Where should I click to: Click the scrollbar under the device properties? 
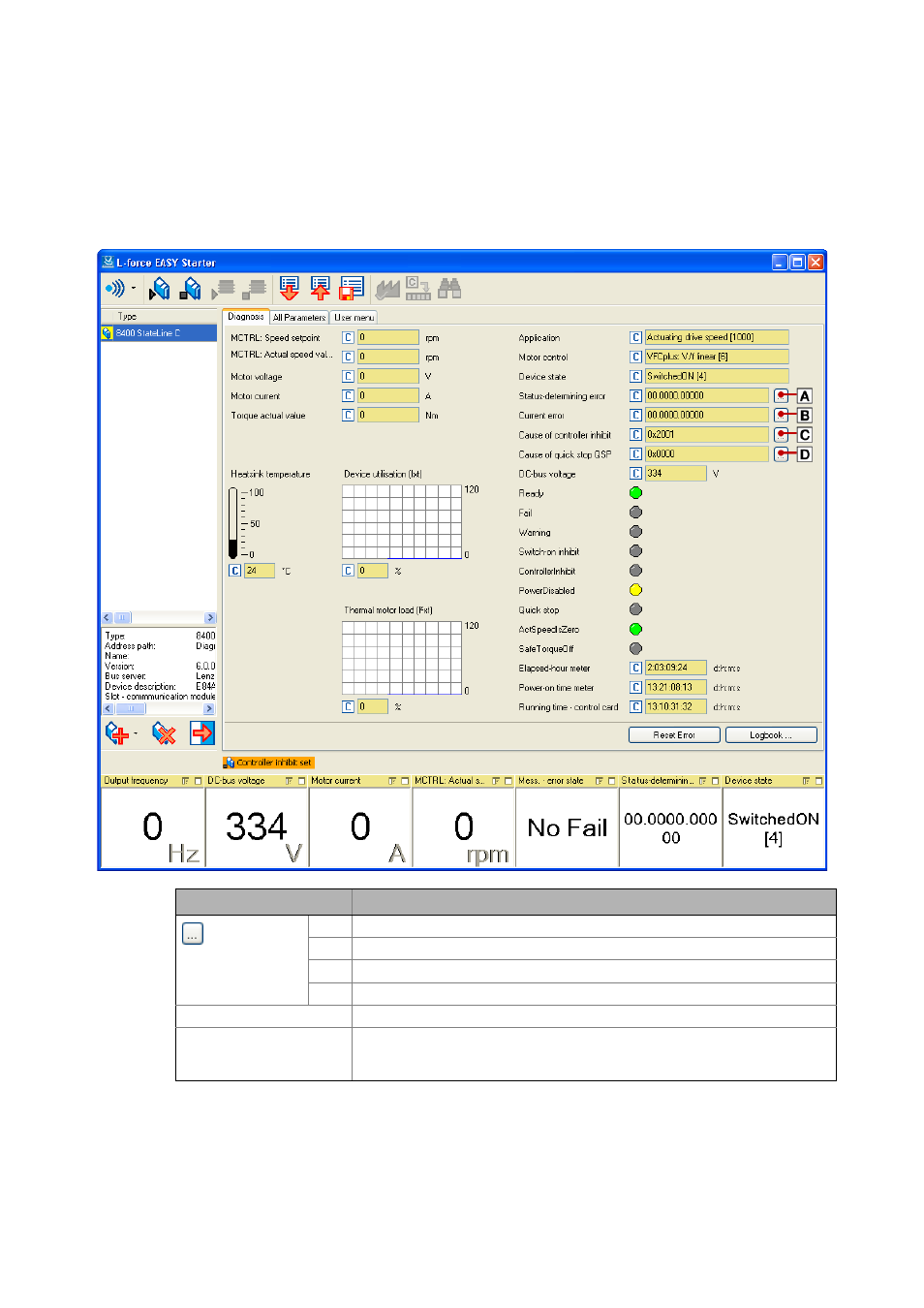tap(159, 709)
